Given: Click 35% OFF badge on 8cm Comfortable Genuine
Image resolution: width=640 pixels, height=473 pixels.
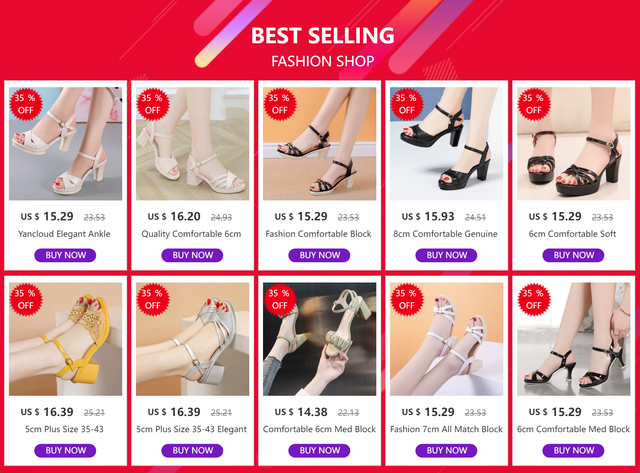Looking at the screenshot, I should coord(407,104).
